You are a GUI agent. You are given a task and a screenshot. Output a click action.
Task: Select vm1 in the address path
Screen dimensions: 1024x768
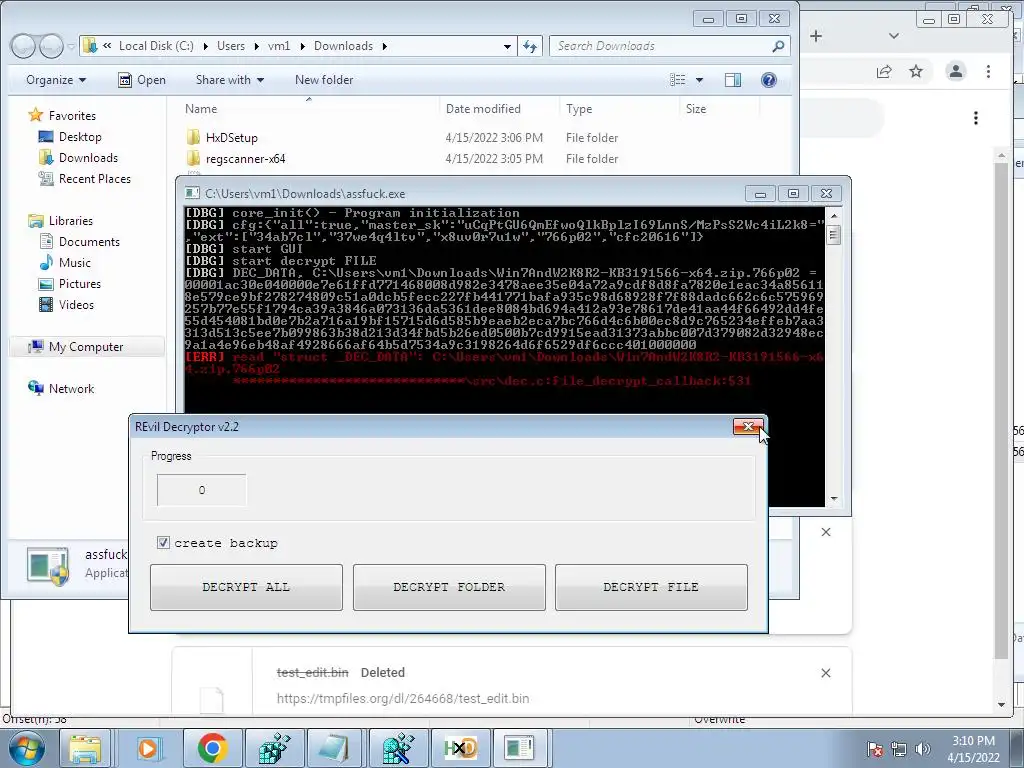click(x=279, y=46)
